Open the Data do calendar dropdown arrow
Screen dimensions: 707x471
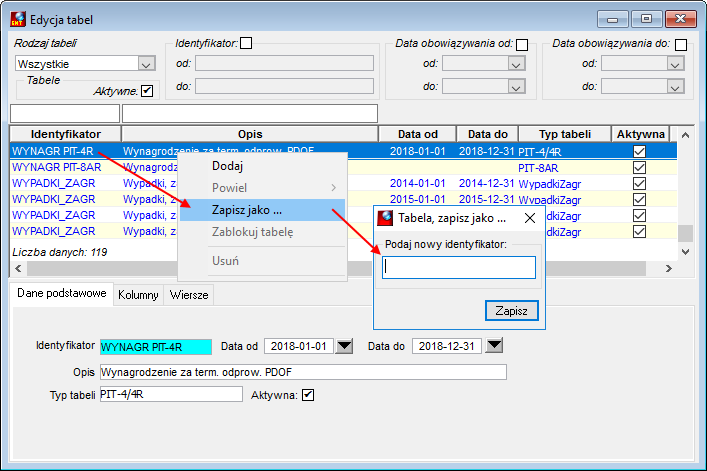pyautogui.click(x=494, y=346)
